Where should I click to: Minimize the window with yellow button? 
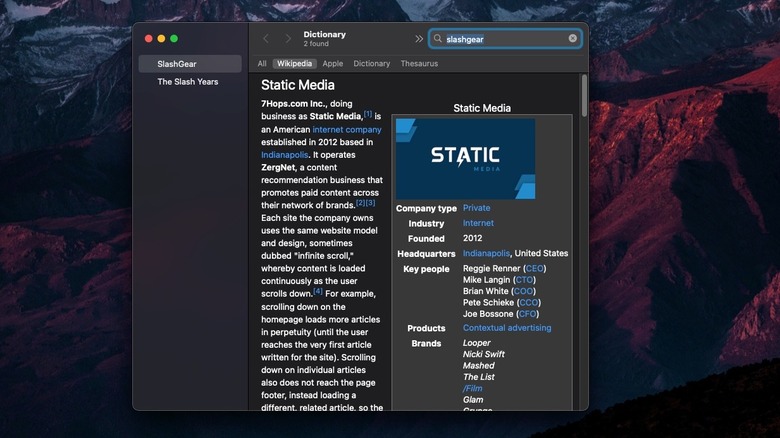point(161,38)
